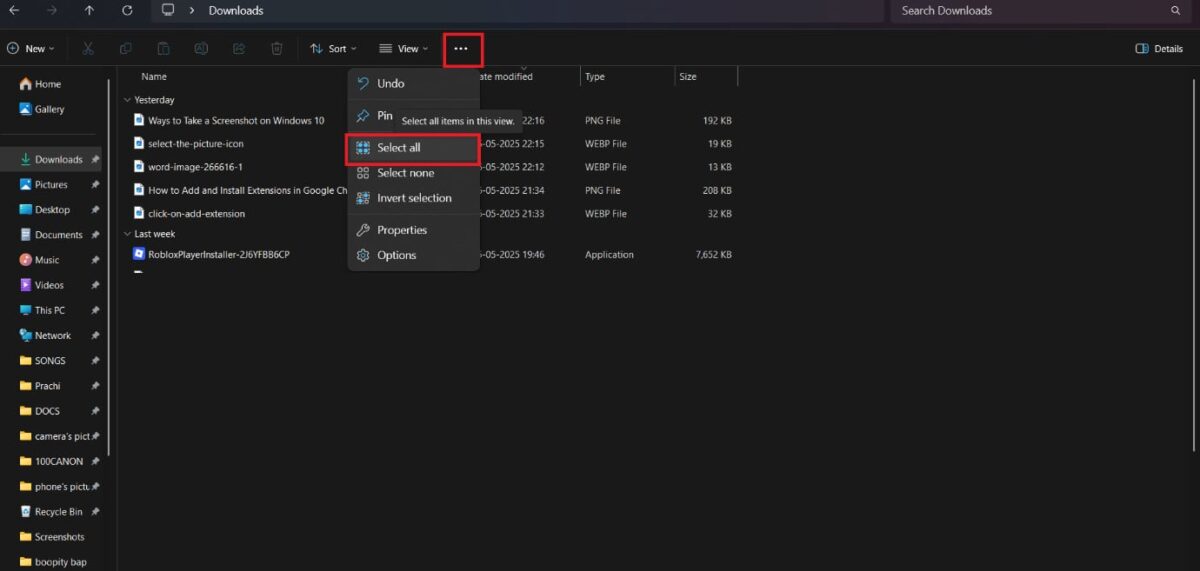Image resolution: width=1200 pixels, height=571 pixels.
Task: Click the Paste toolbar icon
Action: click(164, 48)
